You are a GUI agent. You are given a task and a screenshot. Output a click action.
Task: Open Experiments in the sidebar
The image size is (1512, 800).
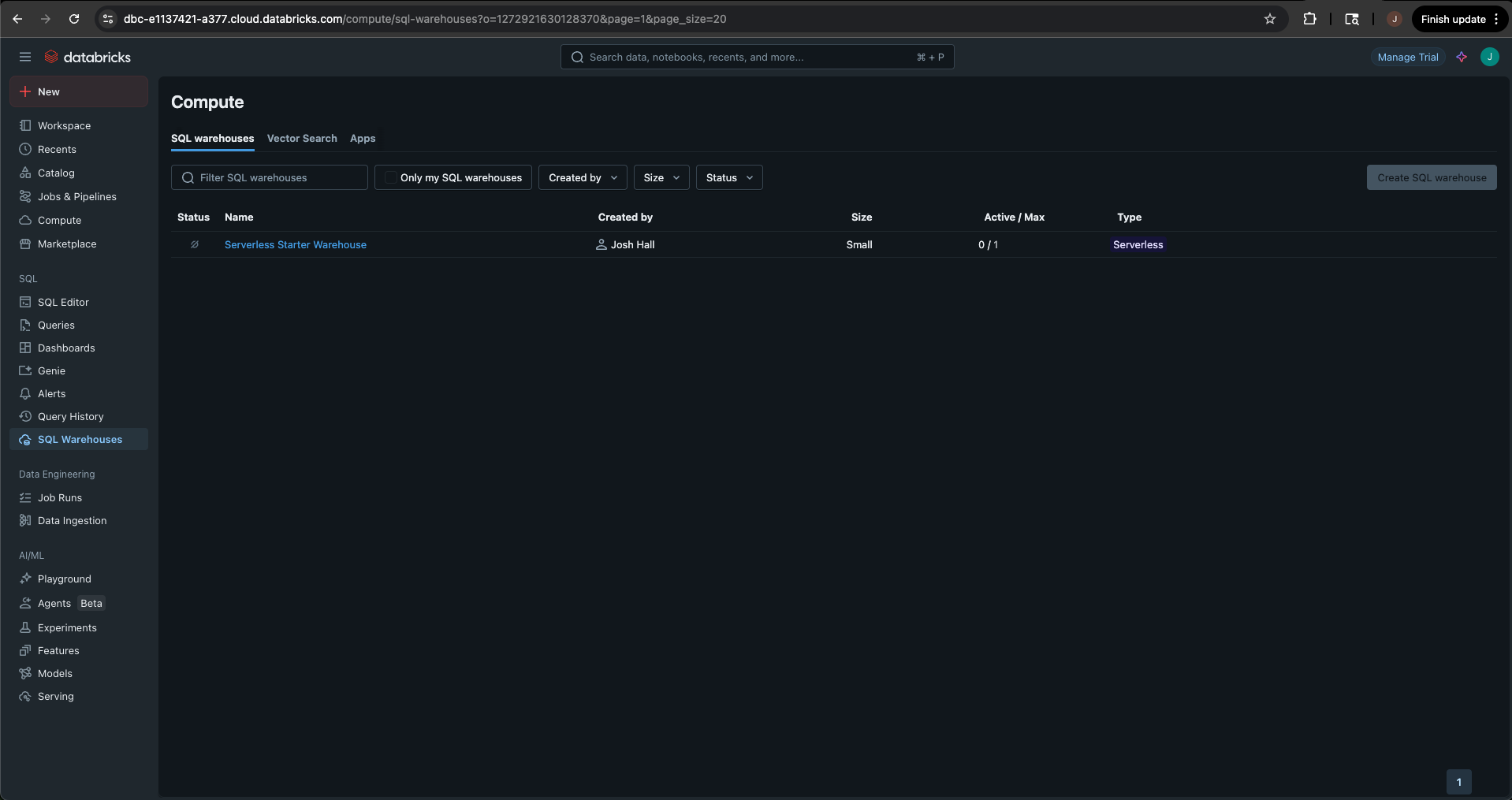79,627
